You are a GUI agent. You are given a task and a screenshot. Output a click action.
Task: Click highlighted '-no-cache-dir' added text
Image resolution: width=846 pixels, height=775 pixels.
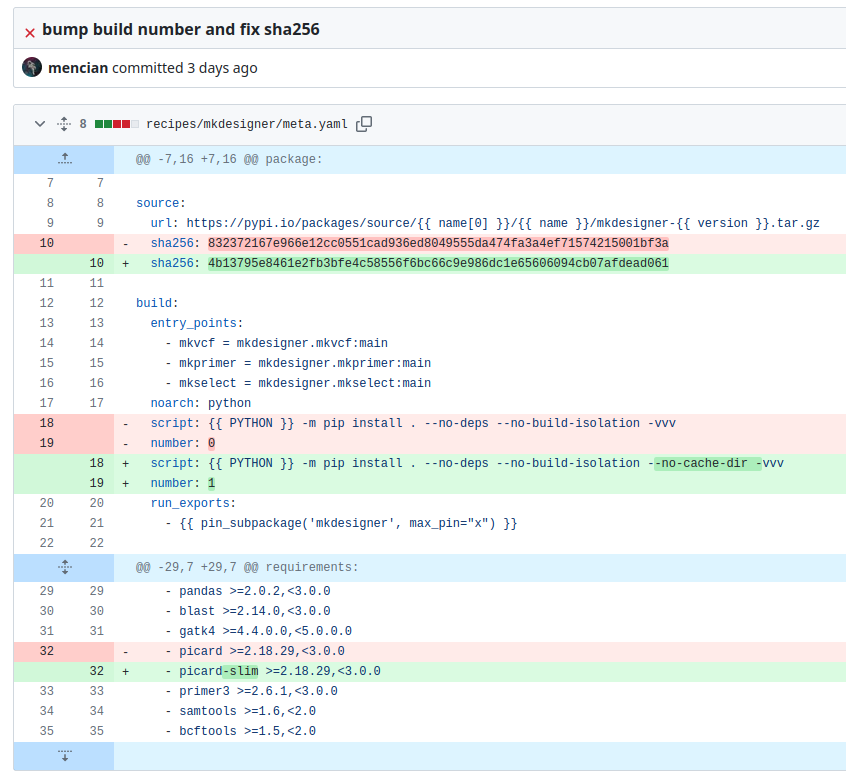tap(707, 463)
